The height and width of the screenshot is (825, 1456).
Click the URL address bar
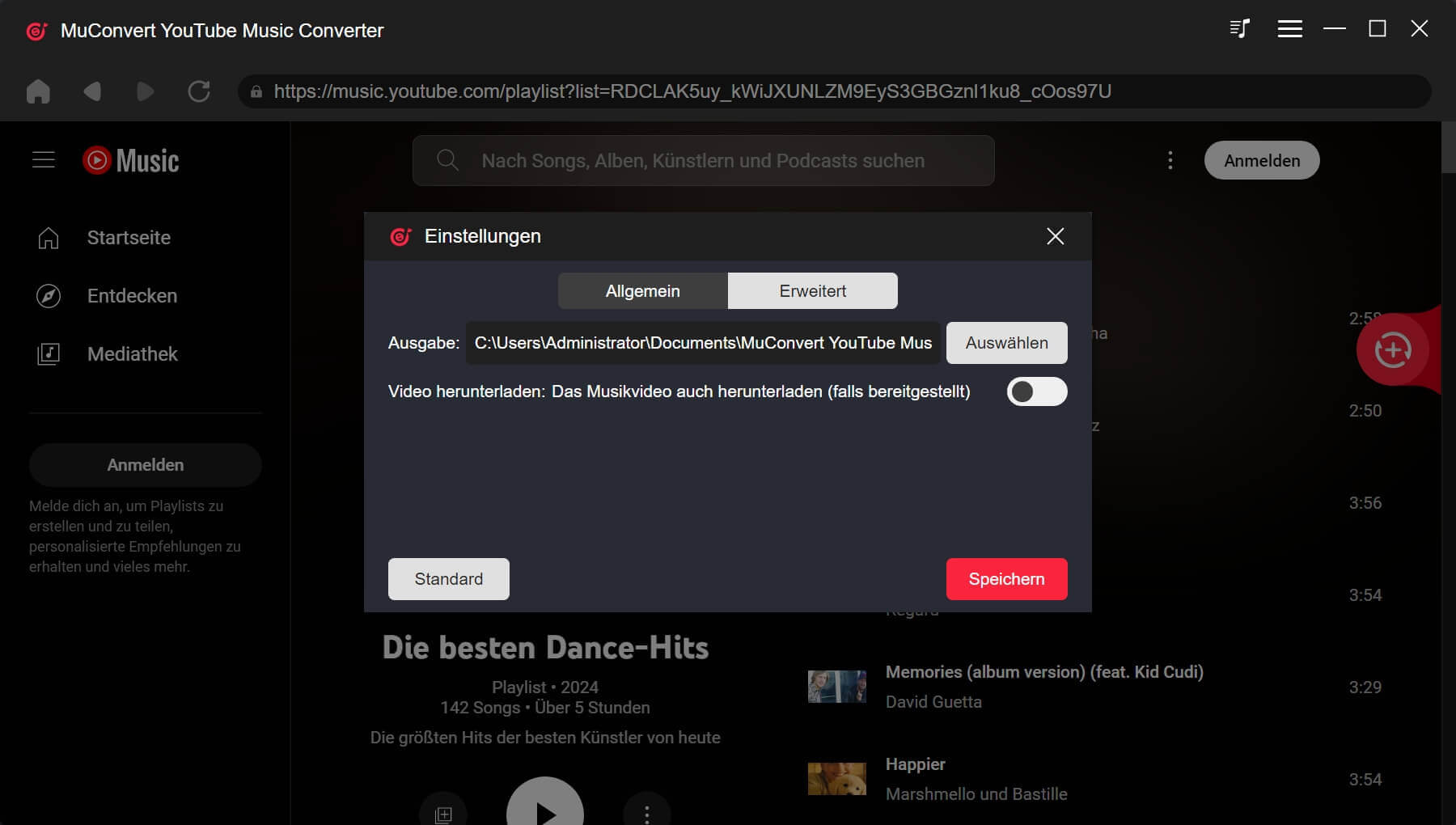pyautogui.click(x=835, y=91)
